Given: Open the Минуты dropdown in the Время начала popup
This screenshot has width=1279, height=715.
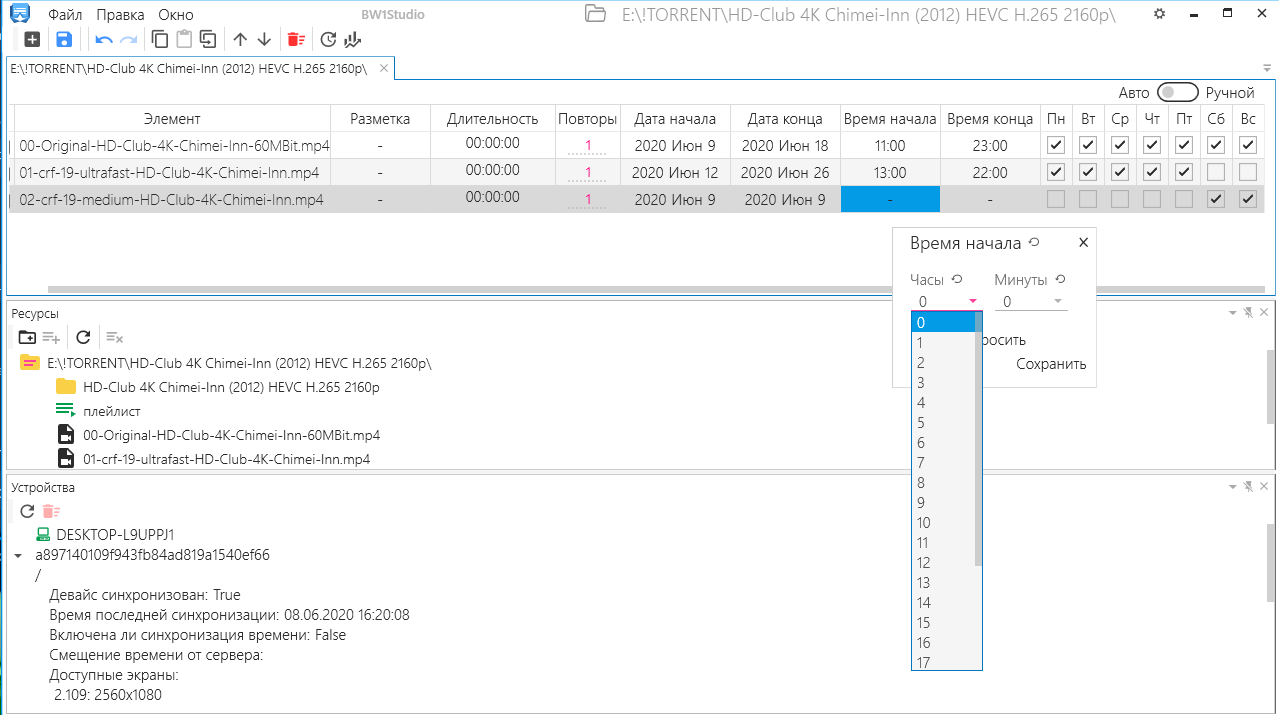Looking at the screenshot, I should (1030, 302).
